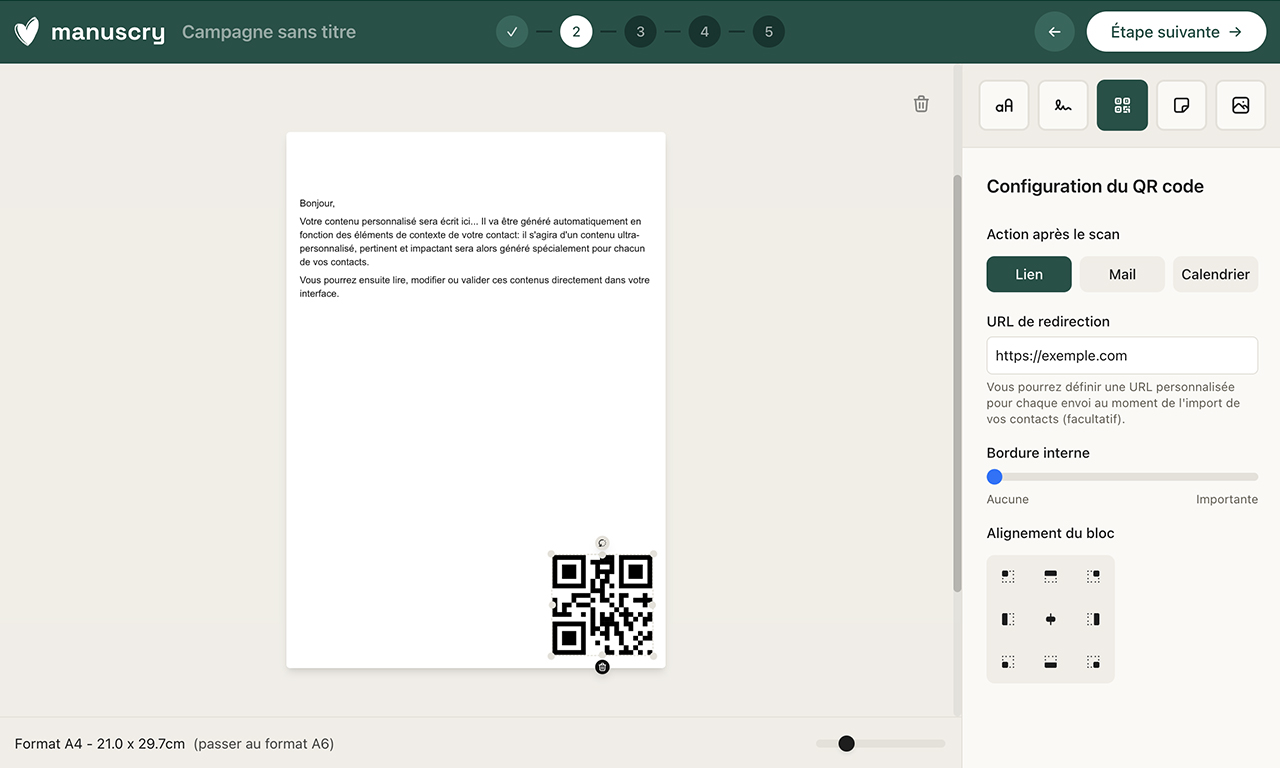Go back with the arrow button
Viewport: 1280px width, 768px height.
[x=1054, y=31]
